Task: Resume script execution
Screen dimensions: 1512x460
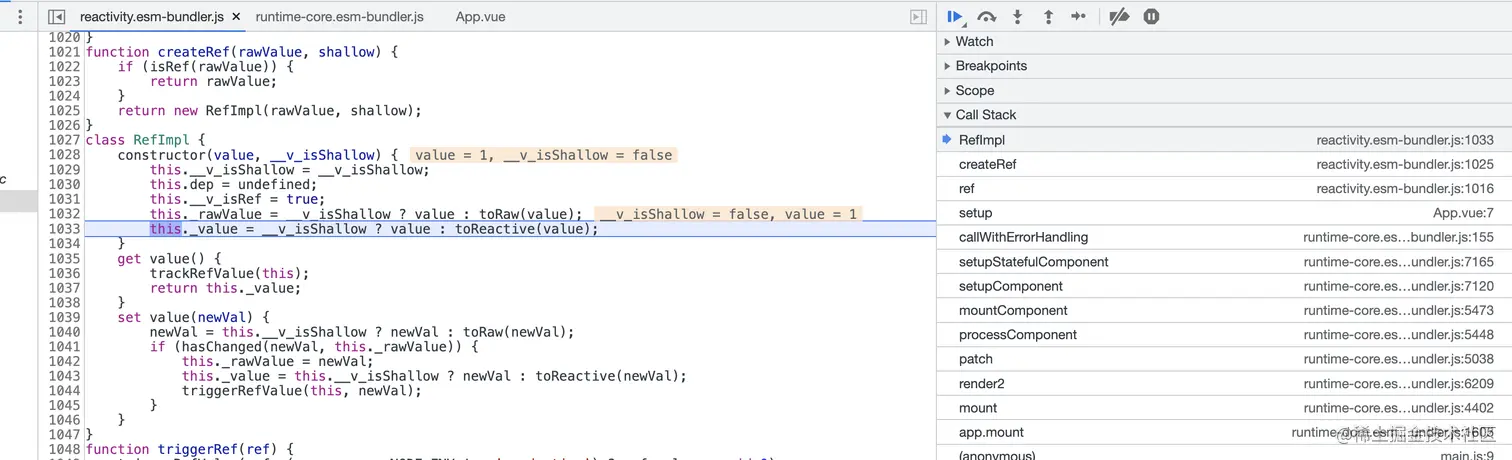Action: pyautogui.click(x=956, y=17)
